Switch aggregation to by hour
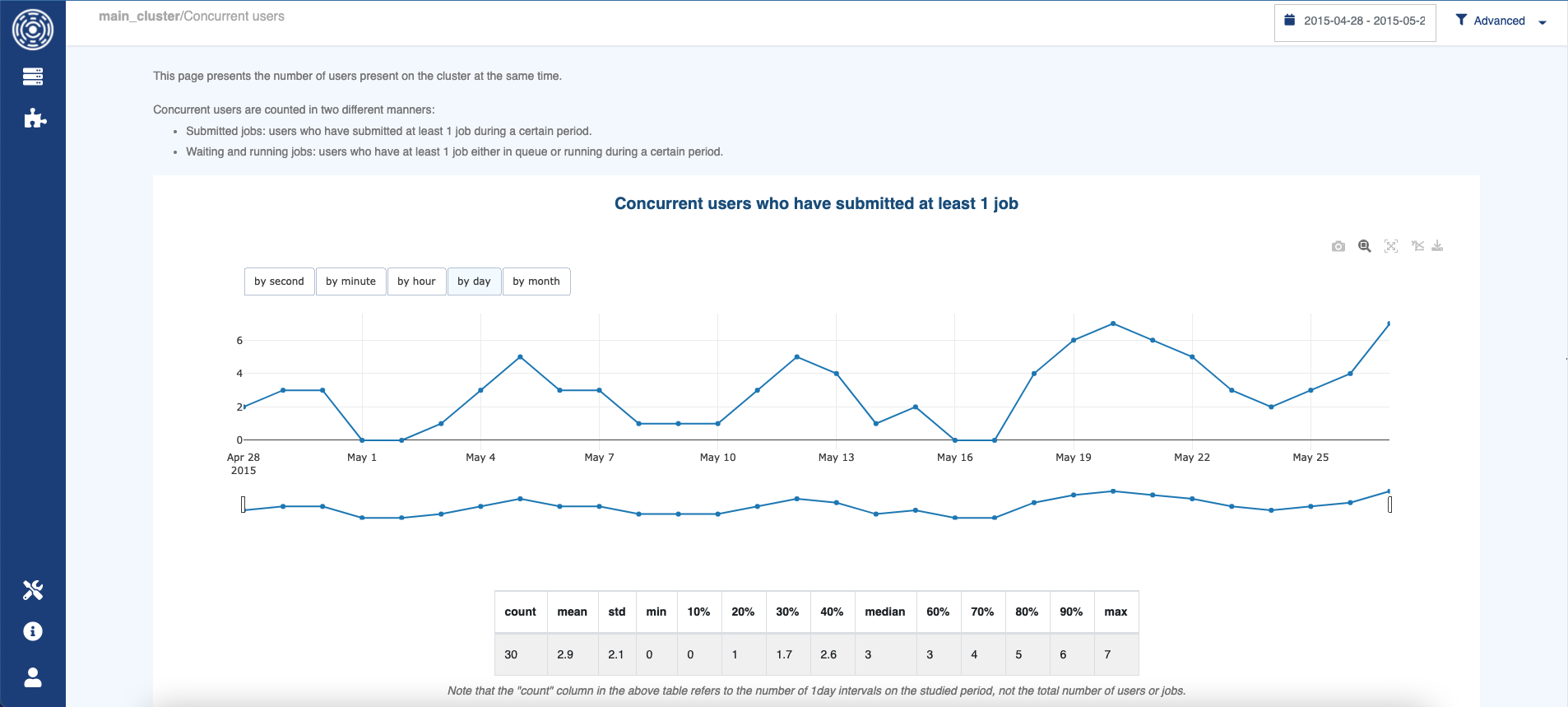Viewport: 1568px width, 707px height. point(416,281)
